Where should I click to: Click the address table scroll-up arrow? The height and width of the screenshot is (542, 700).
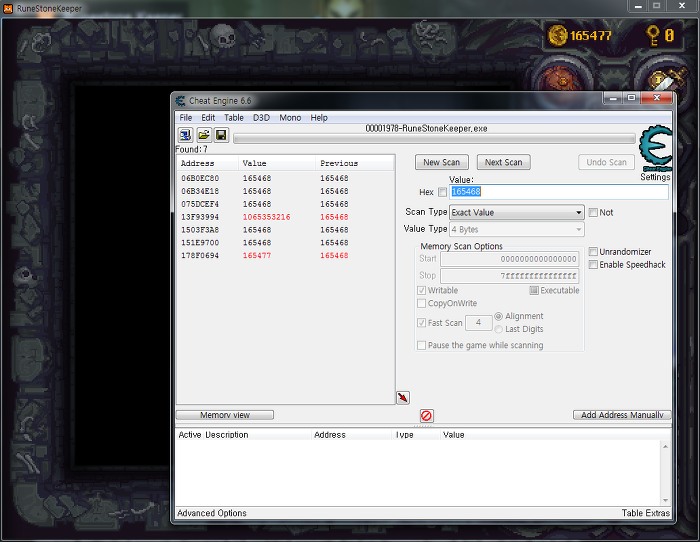click(665, 446)
